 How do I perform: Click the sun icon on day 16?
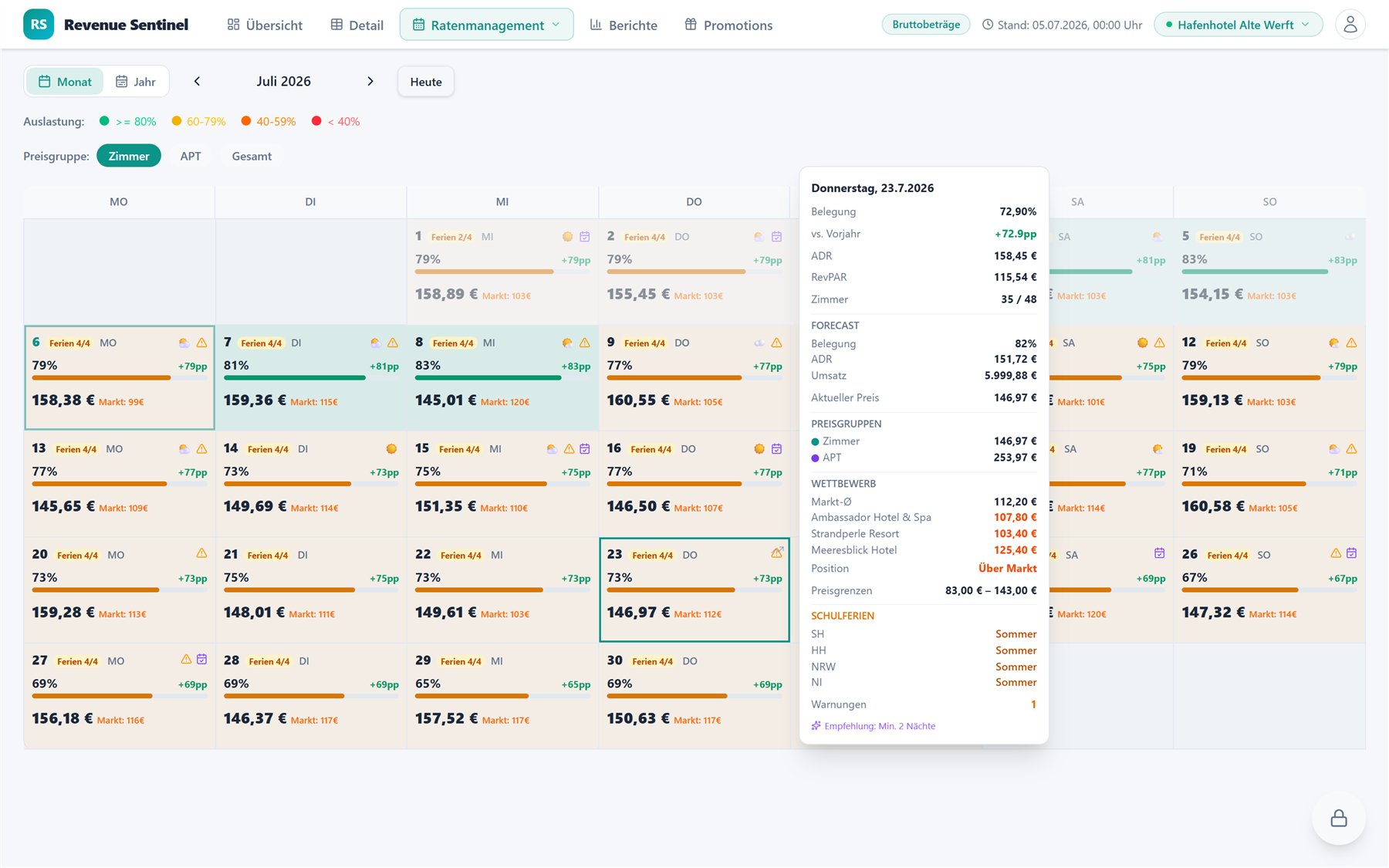[759, 449]
